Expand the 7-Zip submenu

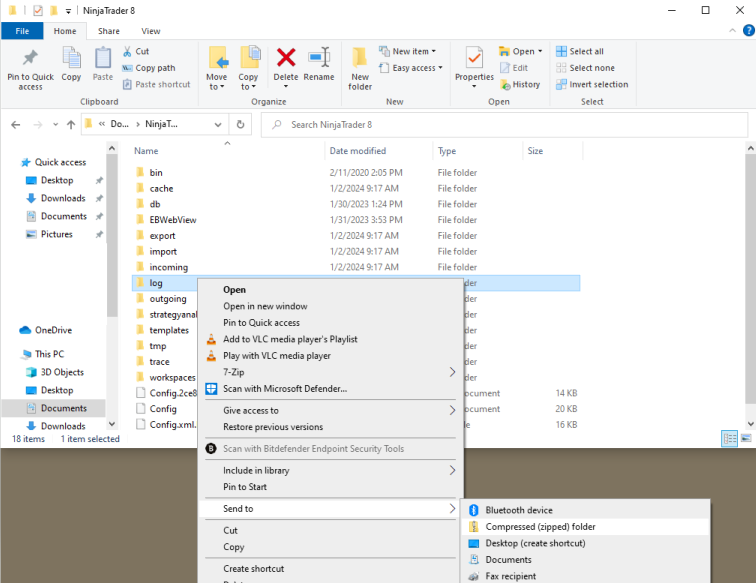[x=330, y=372]
